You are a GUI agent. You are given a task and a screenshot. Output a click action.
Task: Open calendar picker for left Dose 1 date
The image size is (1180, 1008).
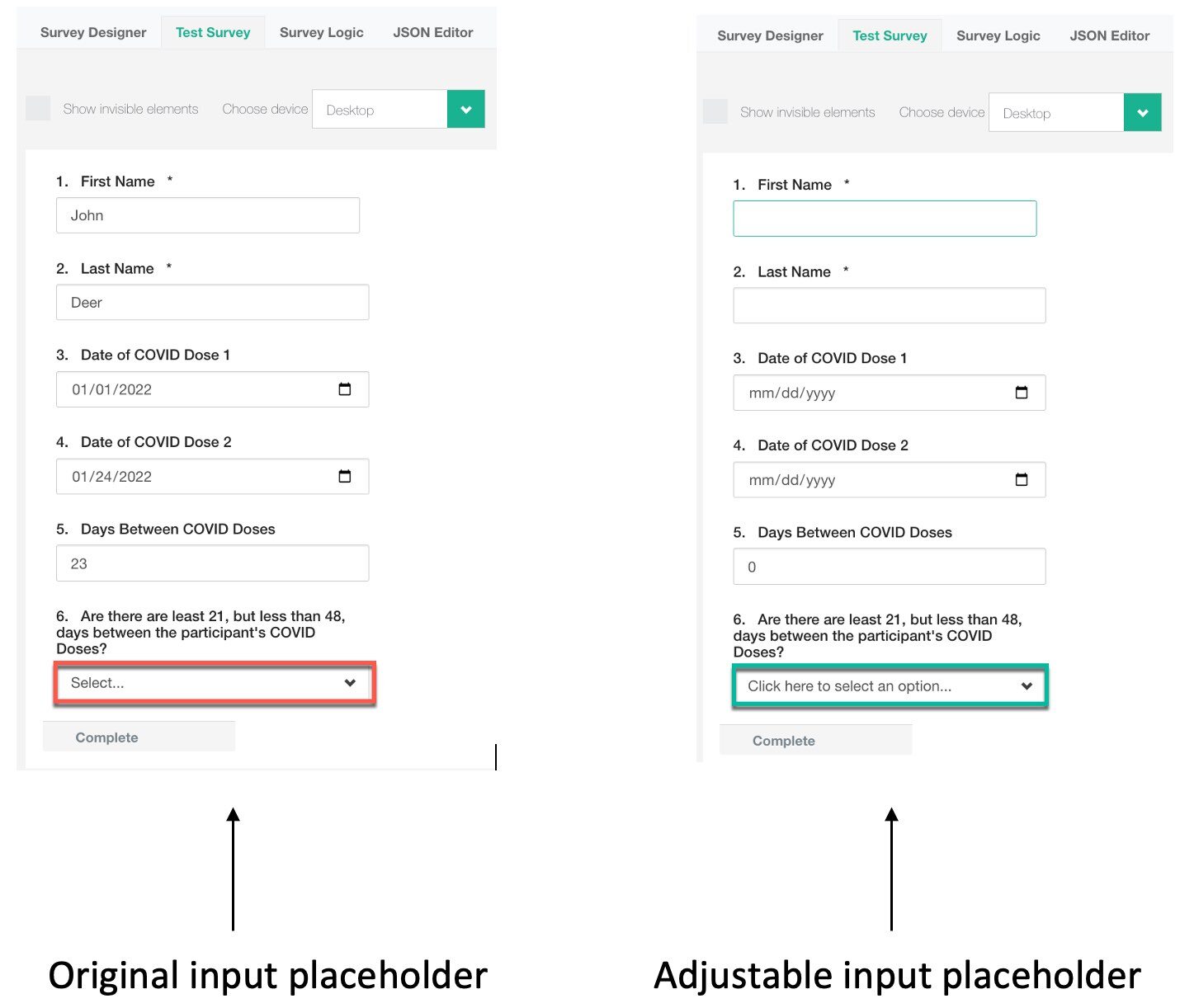click(345, 389)
